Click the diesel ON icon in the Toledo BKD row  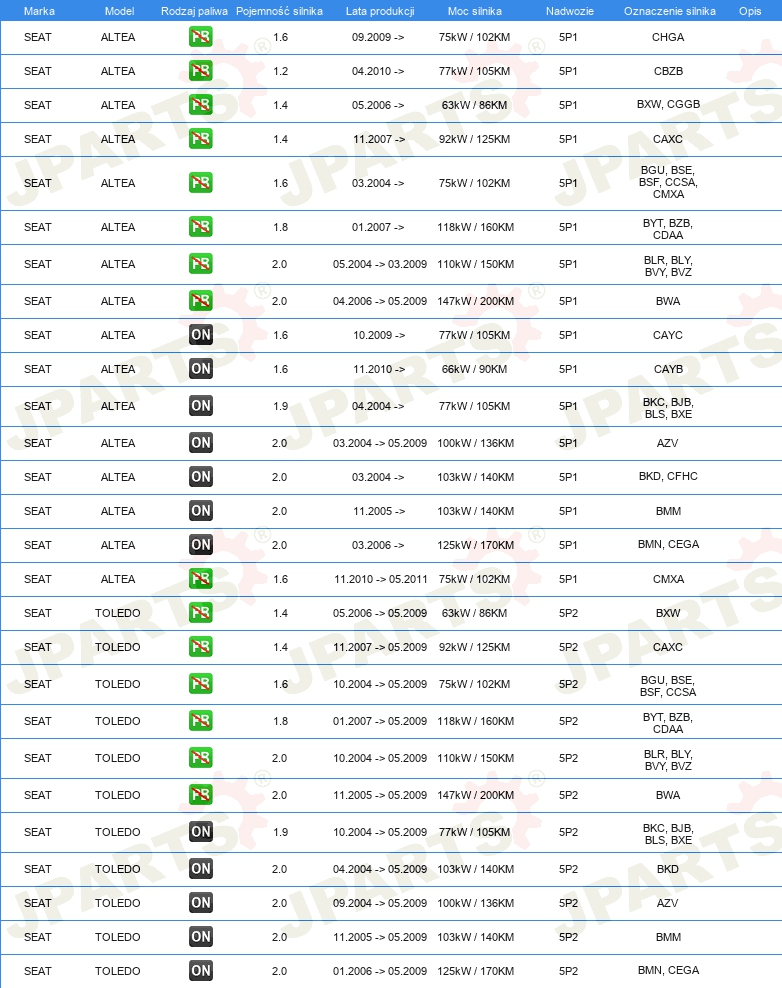tap(200, 869)
